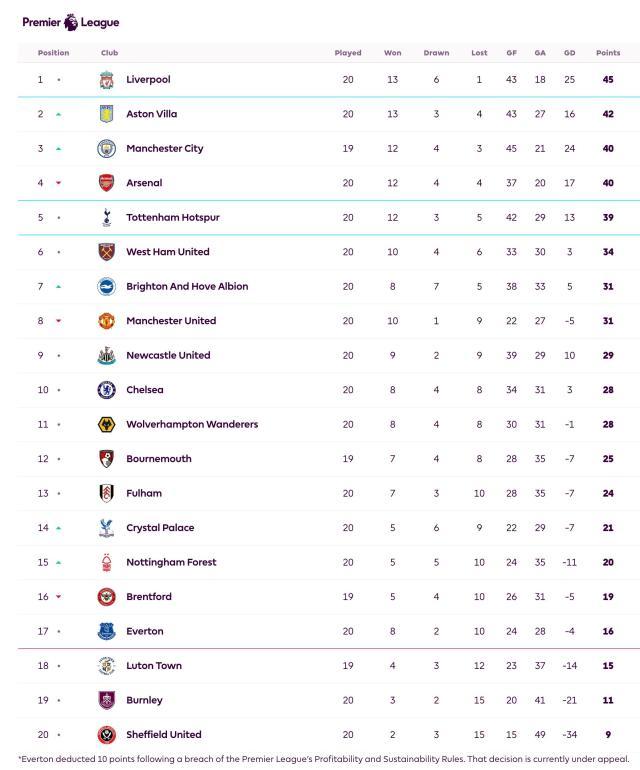This screenshot has height=770, width=640.
Task: Click the Aston Villa club crest
Action: click(x=107, y=114)
